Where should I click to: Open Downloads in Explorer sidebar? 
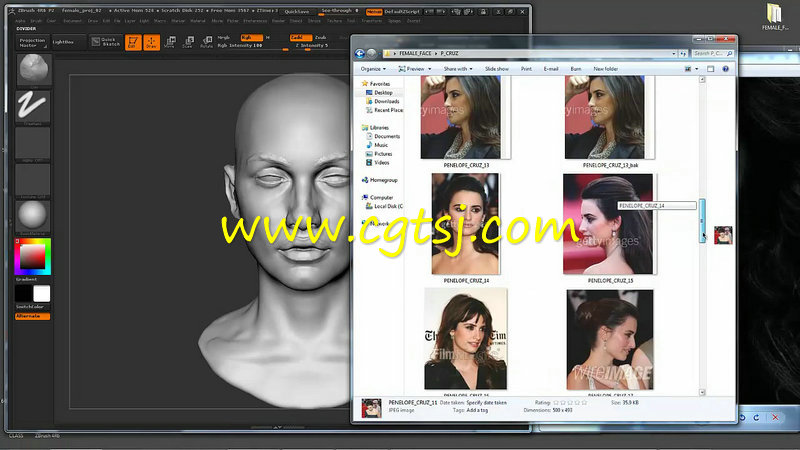click(387, 102)
